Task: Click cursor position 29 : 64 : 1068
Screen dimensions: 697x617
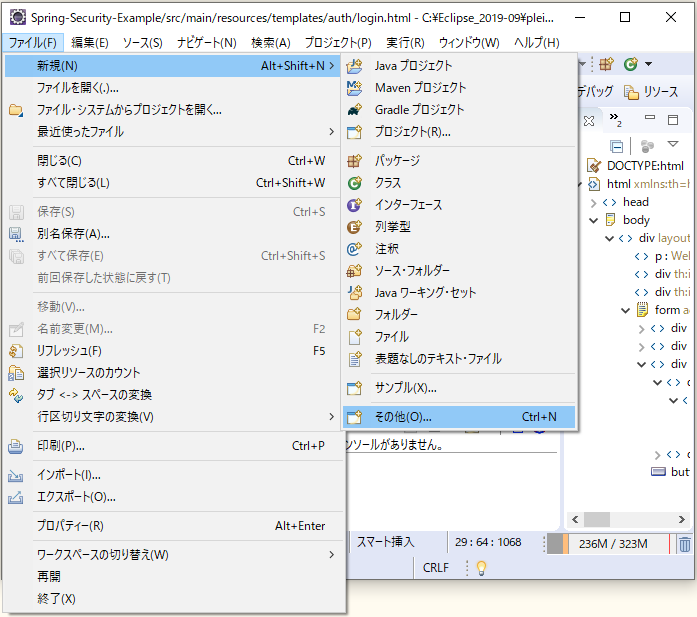Action: 488,542
